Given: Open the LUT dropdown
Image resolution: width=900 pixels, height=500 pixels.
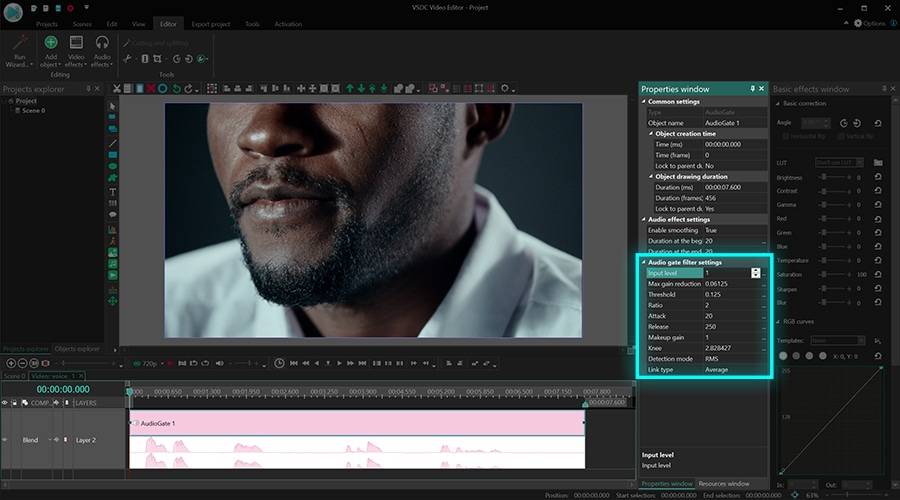Looking at the screenshot, I should coord(838,162).
